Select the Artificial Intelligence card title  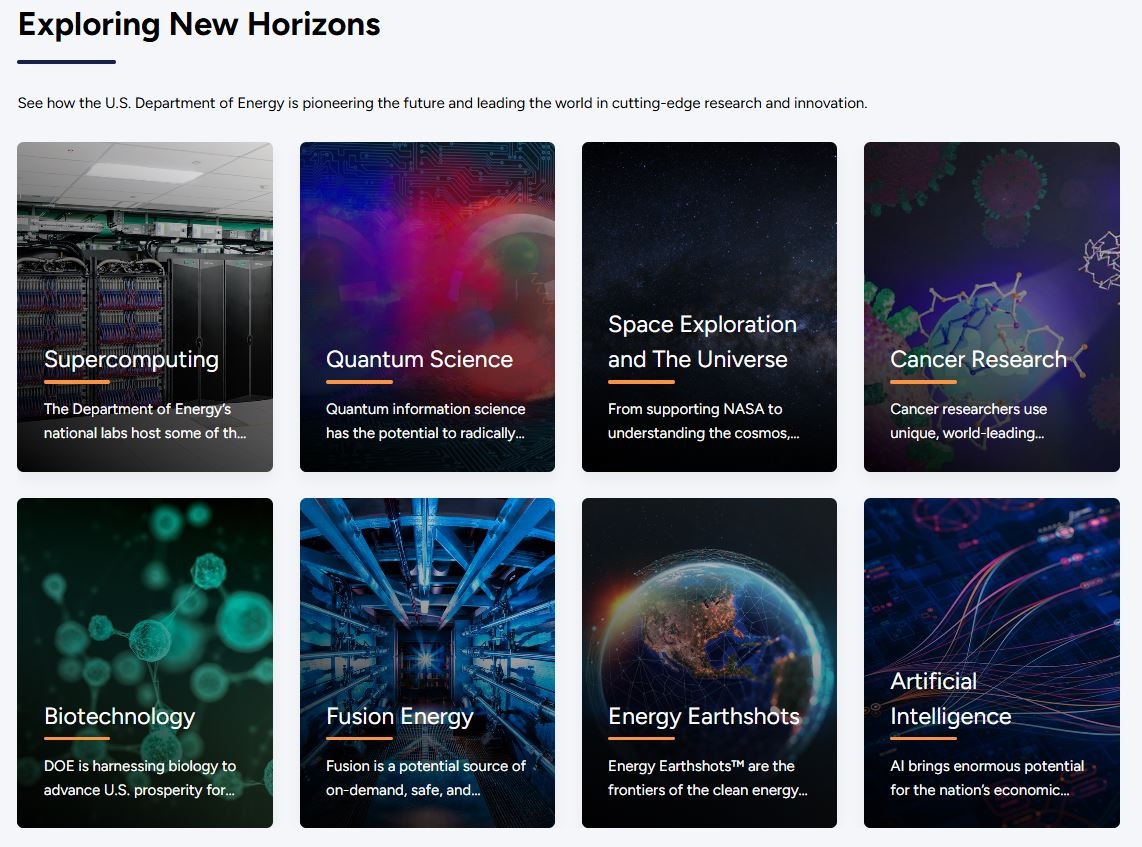click(x=950, y=699)
